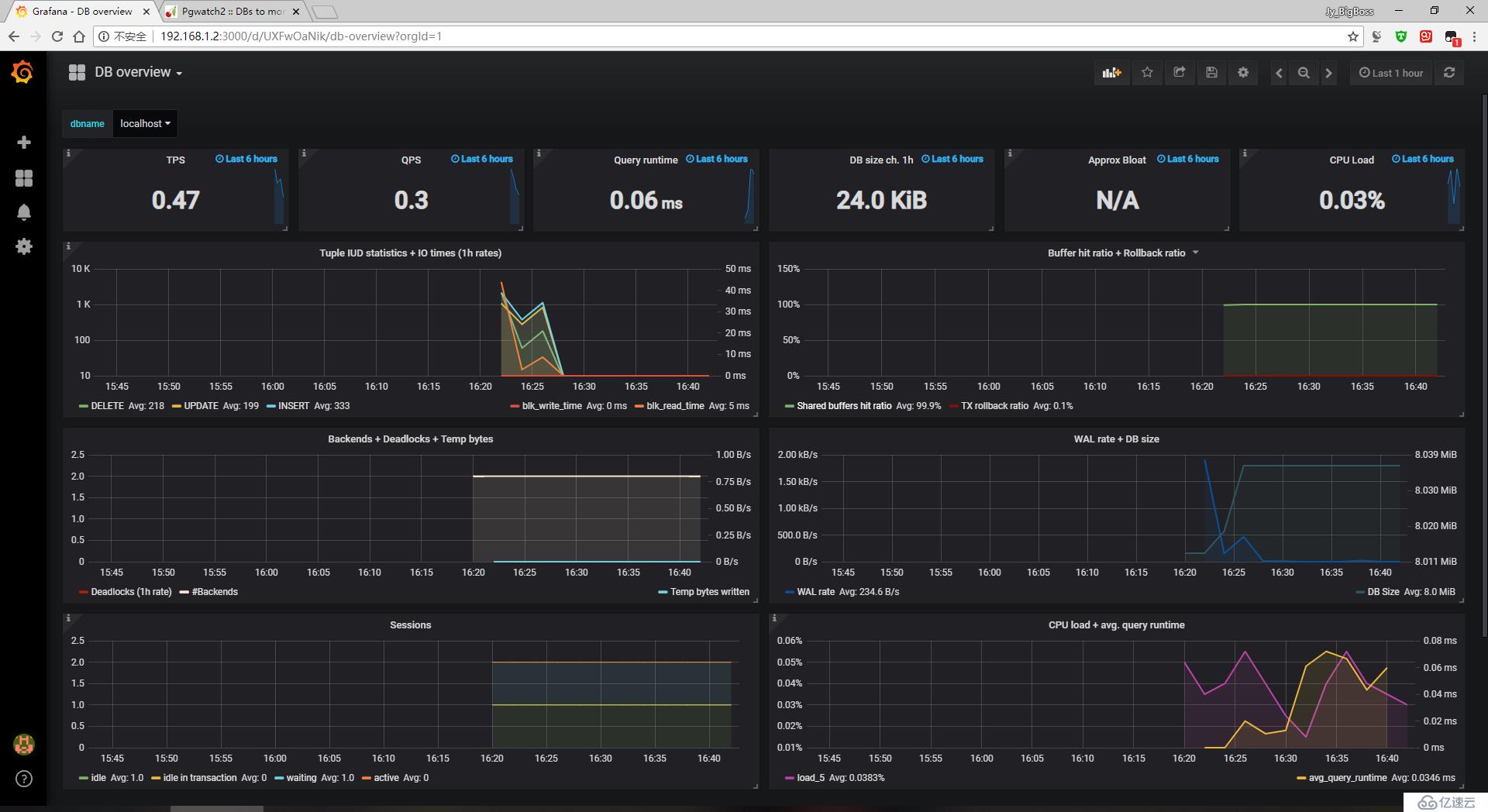Open the Configuration gear in sidebar

click(24, 246)
